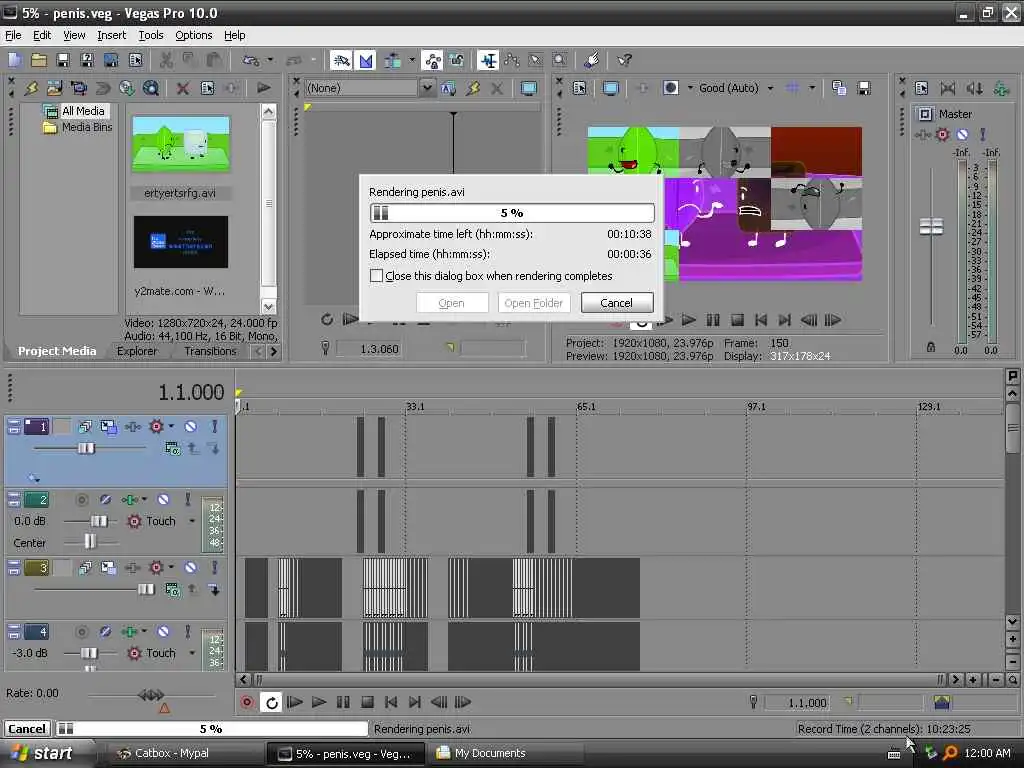This screenshot has width=1024, height=768.
Task: Toggle Automatic Crossfades toolbar button
Action: tap(366, 61)
